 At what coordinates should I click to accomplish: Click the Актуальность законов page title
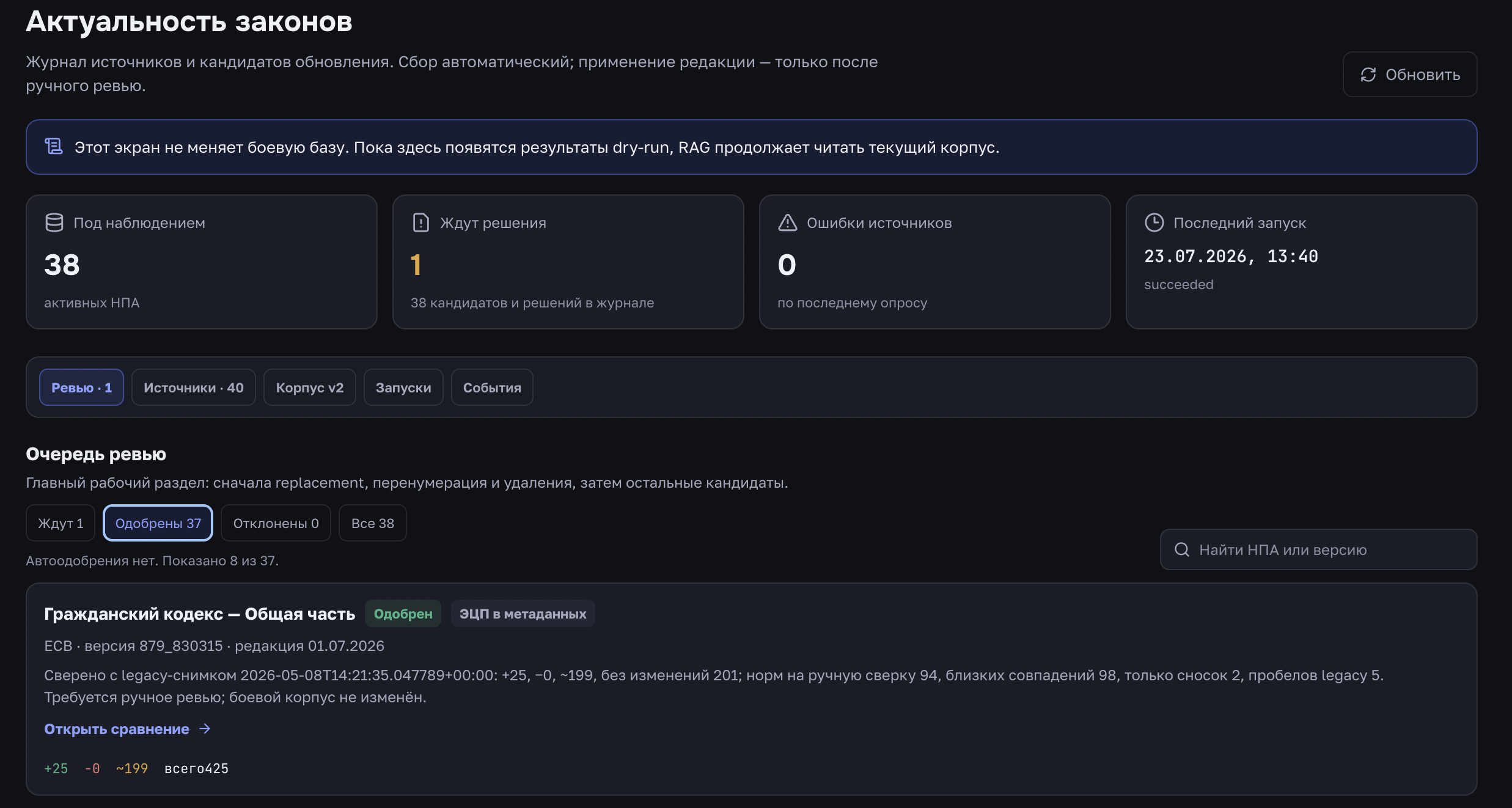pyautogui.click(x=189, y=22)
